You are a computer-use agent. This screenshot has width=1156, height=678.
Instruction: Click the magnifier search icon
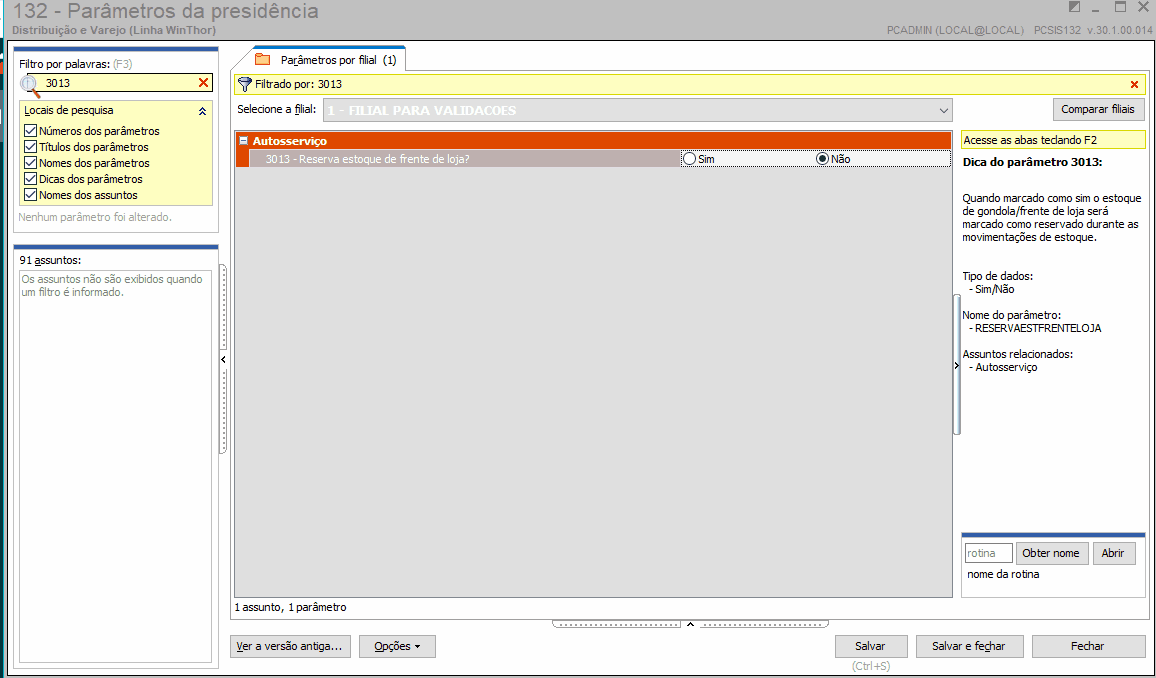pyautogui.click(x=29, y=85)
